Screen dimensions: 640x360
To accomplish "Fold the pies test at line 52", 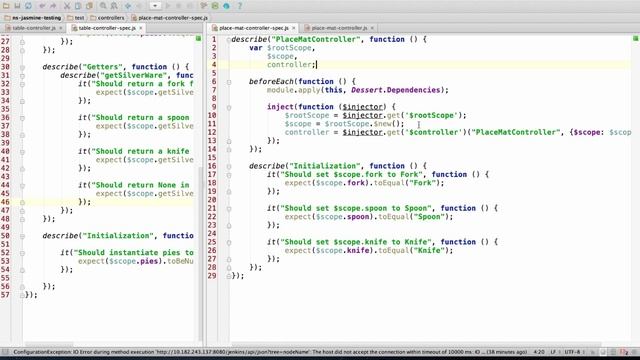I will pyautogui.click(x=22, y=253).
